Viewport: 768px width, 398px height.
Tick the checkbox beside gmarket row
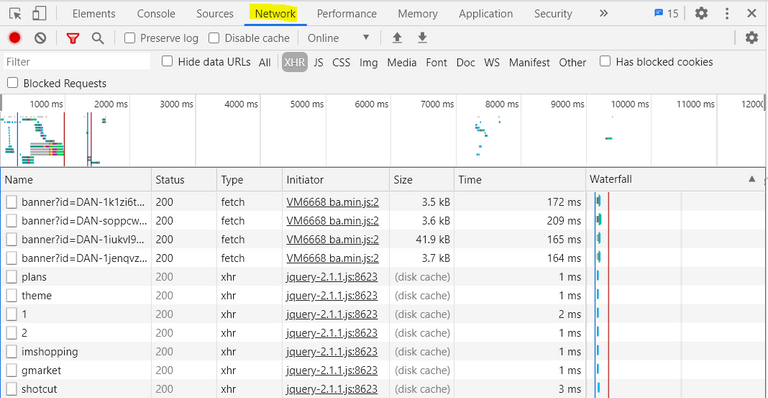[x=12, y=370]
